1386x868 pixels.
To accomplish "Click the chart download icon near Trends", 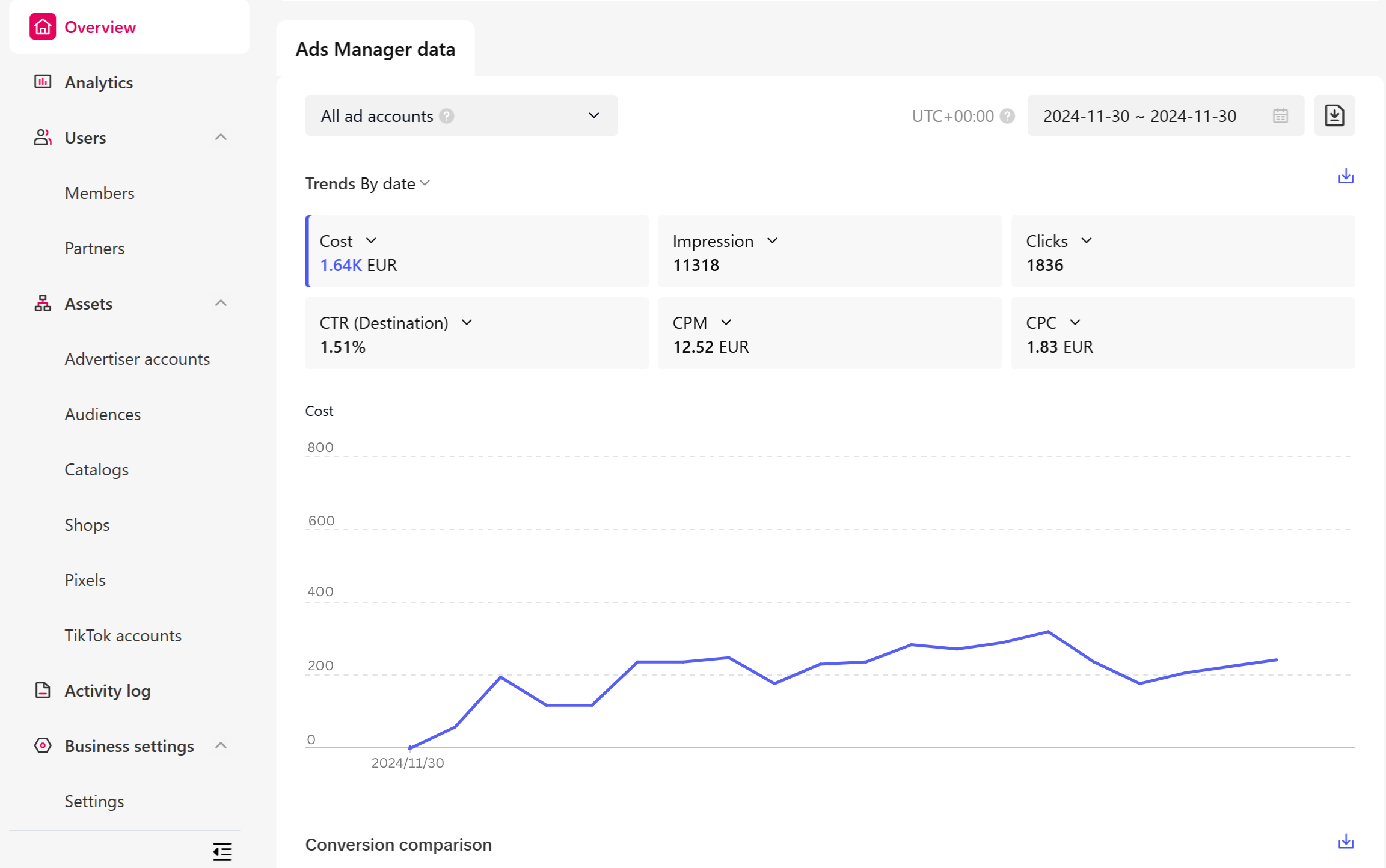I will point(1346,176).
